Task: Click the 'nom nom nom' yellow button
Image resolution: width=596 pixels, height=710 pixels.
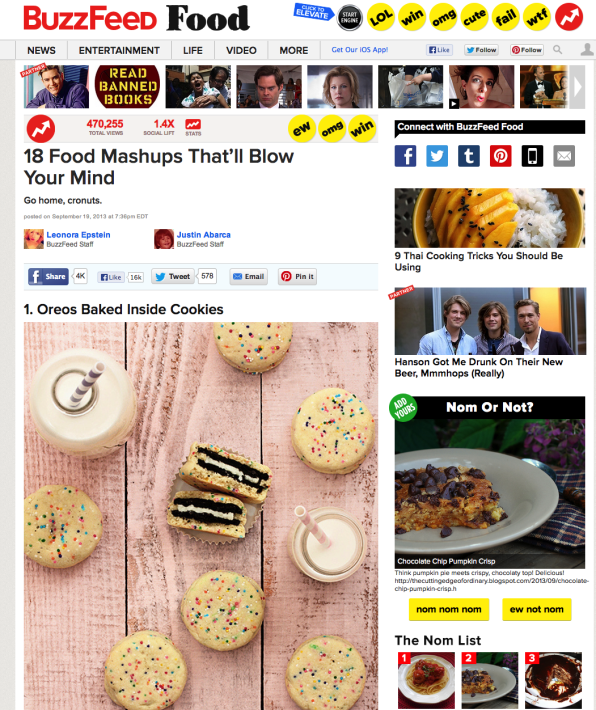Action: 449,609
